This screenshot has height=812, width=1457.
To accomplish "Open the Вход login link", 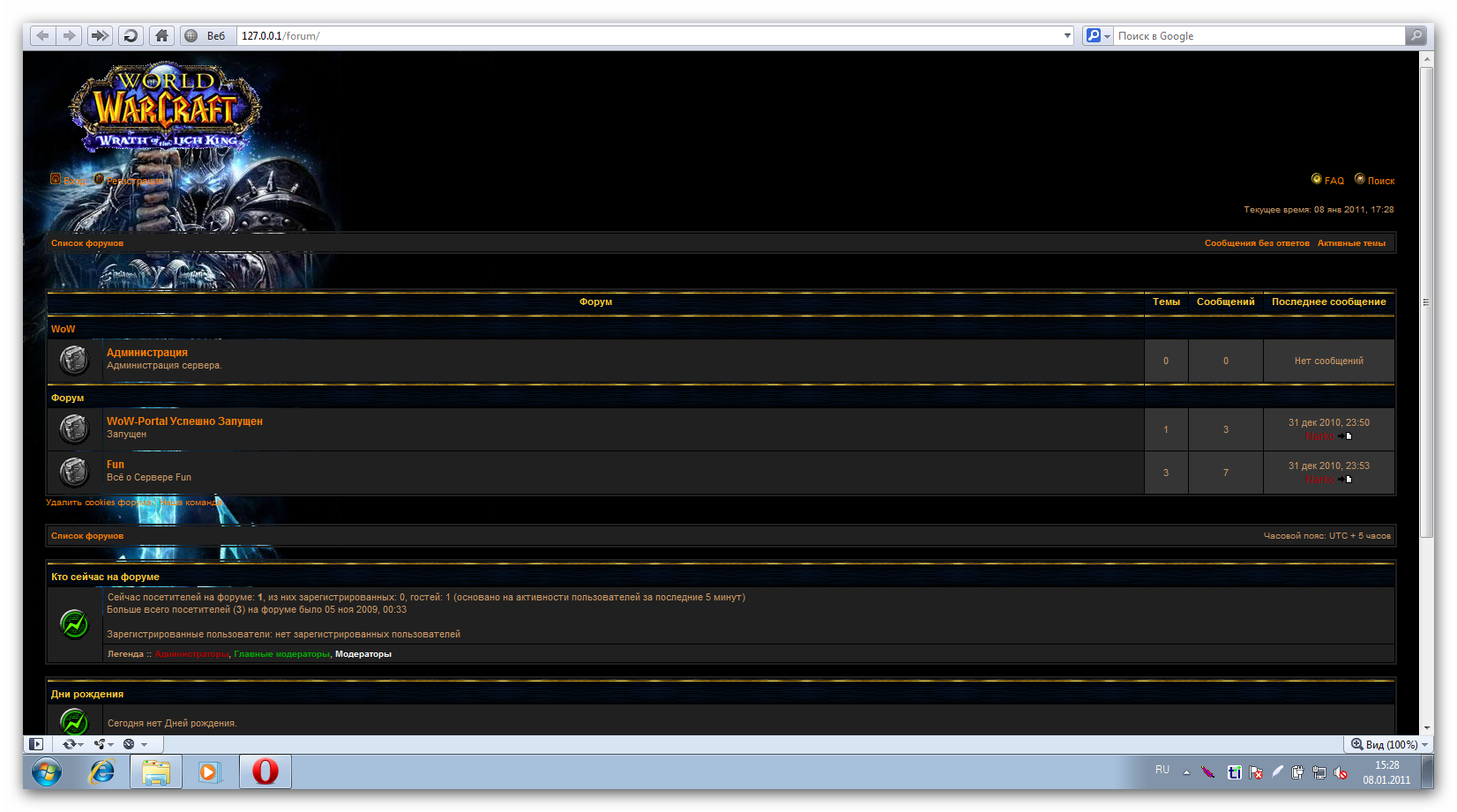I will point(74,181).
